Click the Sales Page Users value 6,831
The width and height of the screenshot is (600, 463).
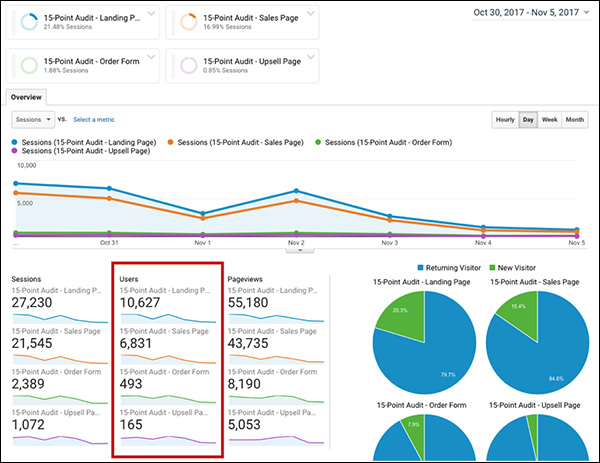click(136, 343)
